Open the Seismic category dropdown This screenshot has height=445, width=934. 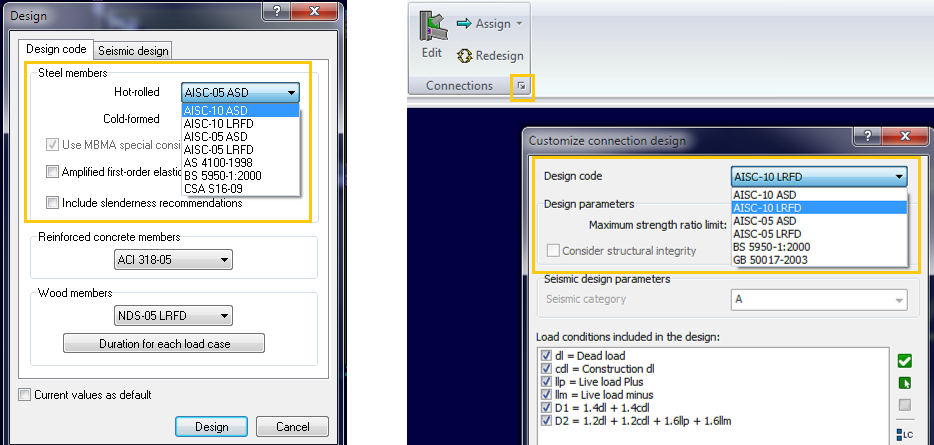[x=819, y=300]
